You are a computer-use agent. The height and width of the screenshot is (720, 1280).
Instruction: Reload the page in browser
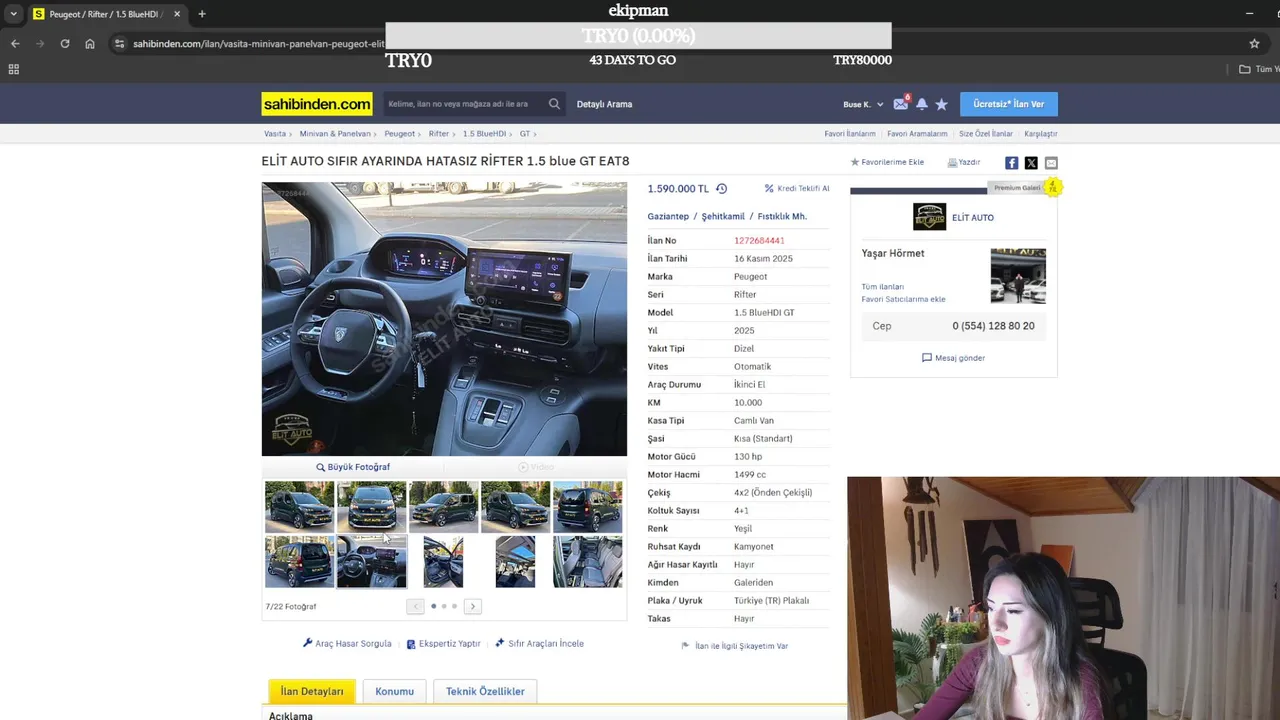tap(65, 44)
